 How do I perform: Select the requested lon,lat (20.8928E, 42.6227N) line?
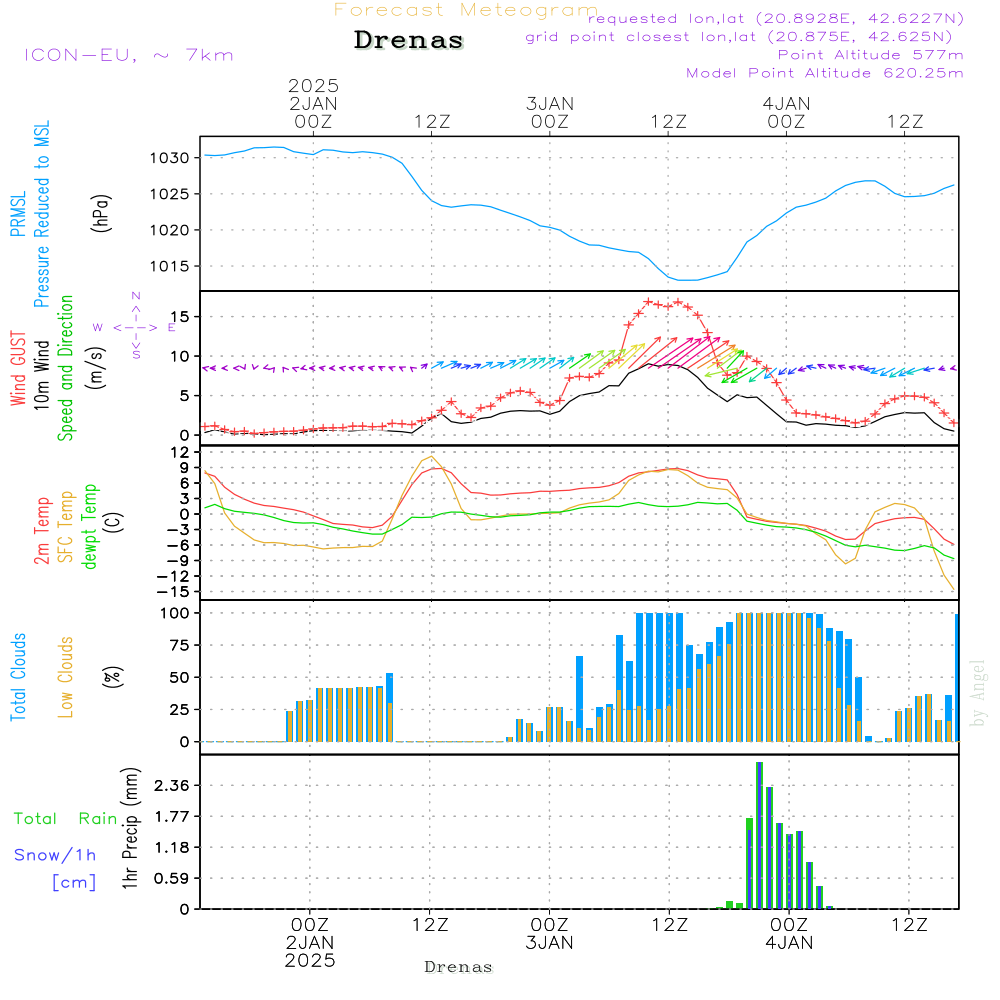click(776, 19)
